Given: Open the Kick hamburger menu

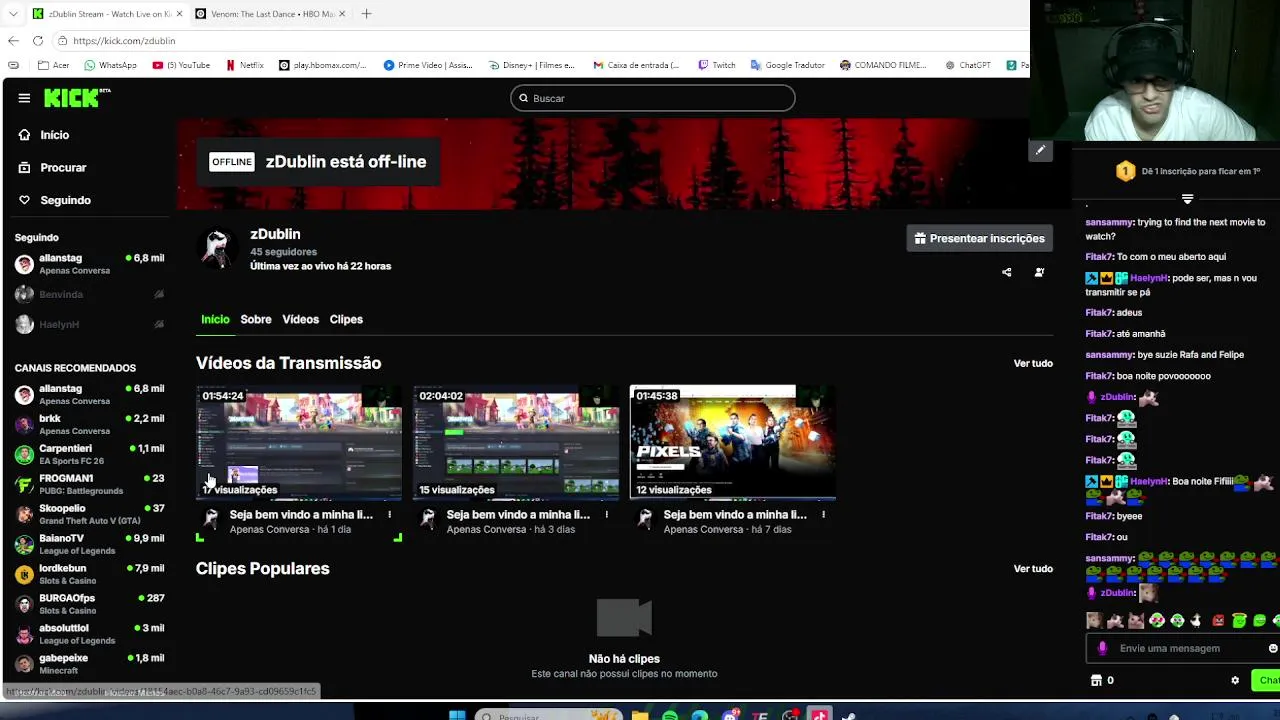Looking at the screenshot, I should [24, 98].
